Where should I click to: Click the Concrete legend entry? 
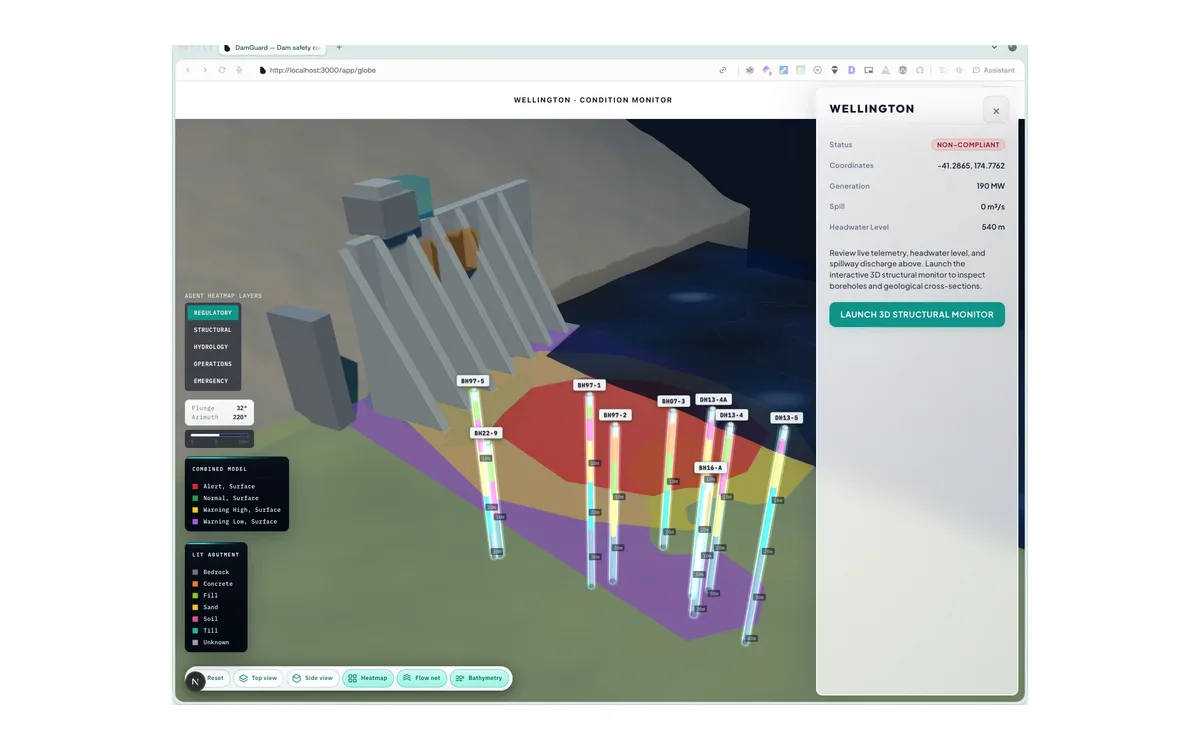[213, 584]
